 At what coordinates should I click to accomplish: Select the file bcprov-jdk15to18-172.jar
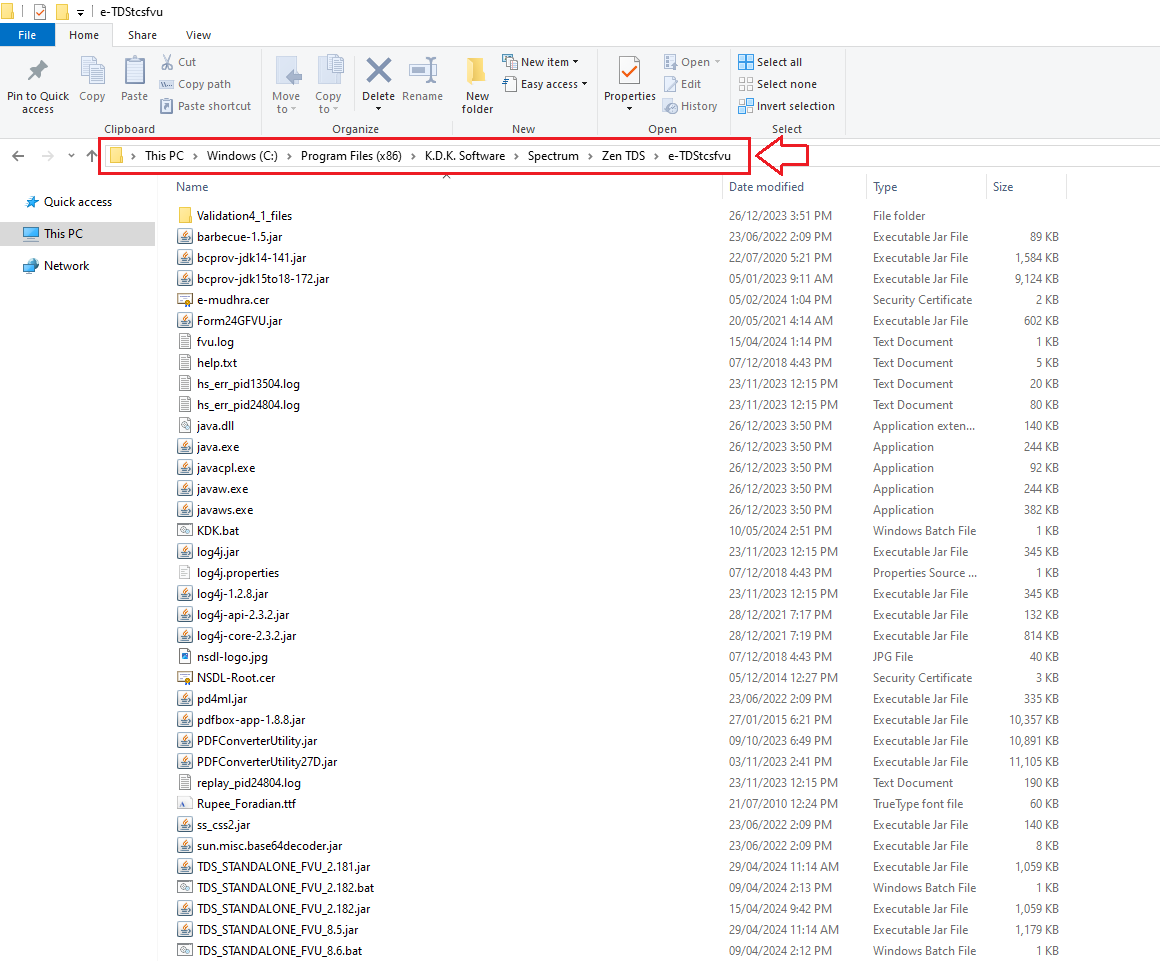tap(263, 279)
